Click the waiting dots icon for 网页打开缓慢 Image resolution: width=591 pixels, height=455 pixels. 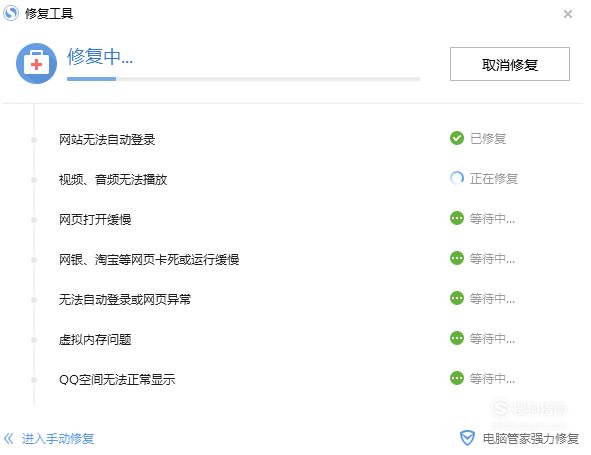point(457,218)
